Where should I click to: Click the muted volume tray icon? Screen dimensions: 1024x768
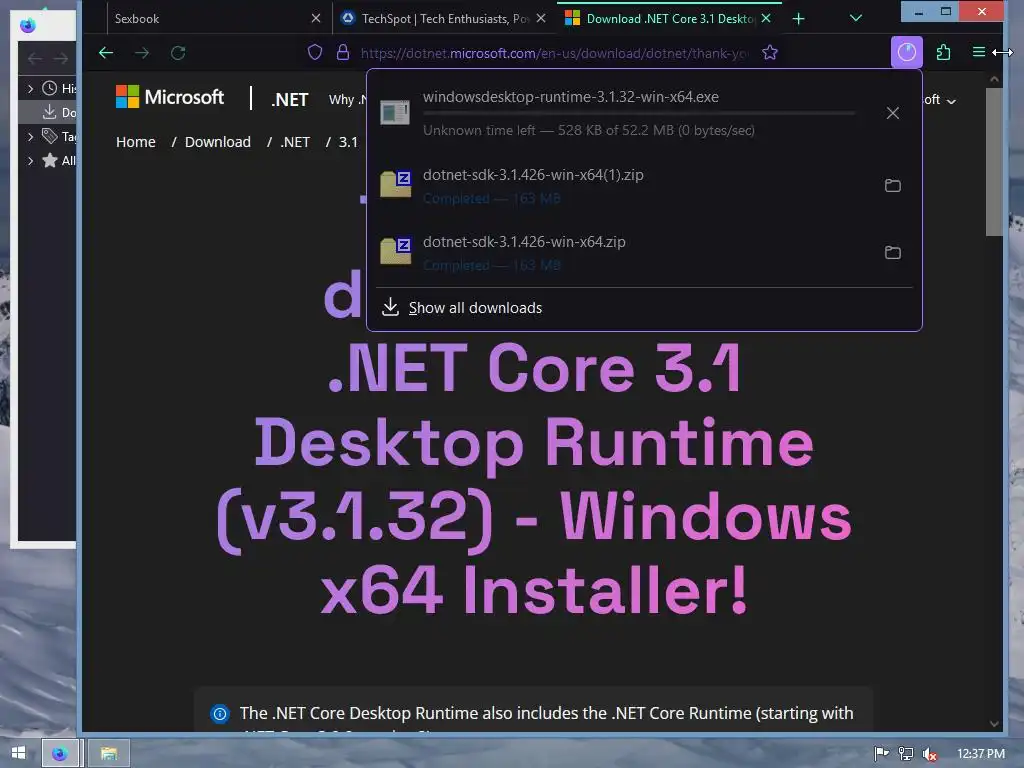click(x=930, y=754)
